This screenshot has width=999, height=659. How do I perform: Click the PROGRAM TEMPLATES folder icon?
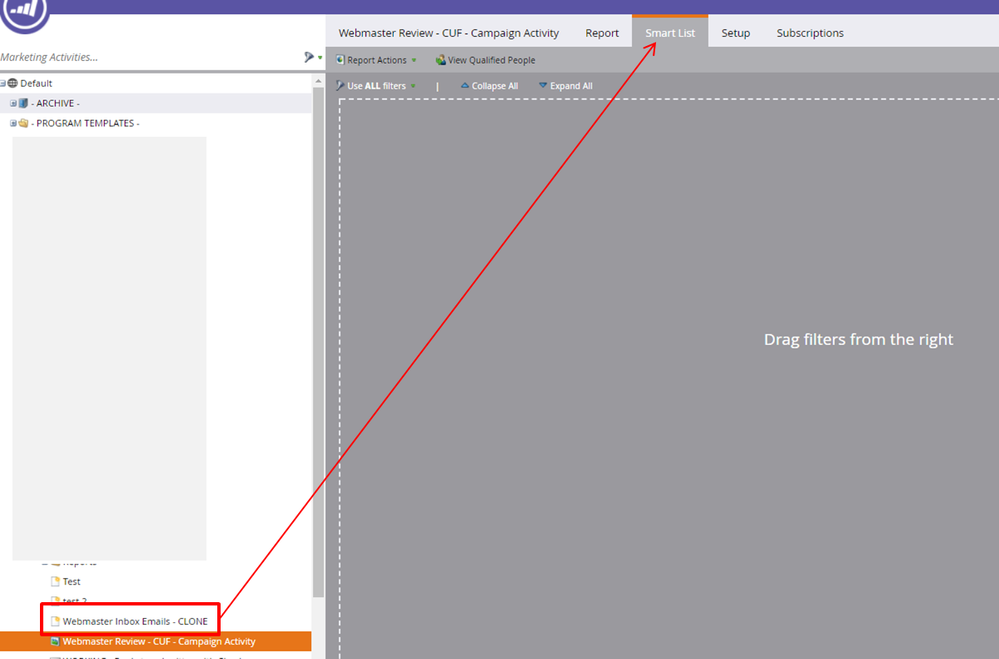(24, 123)
